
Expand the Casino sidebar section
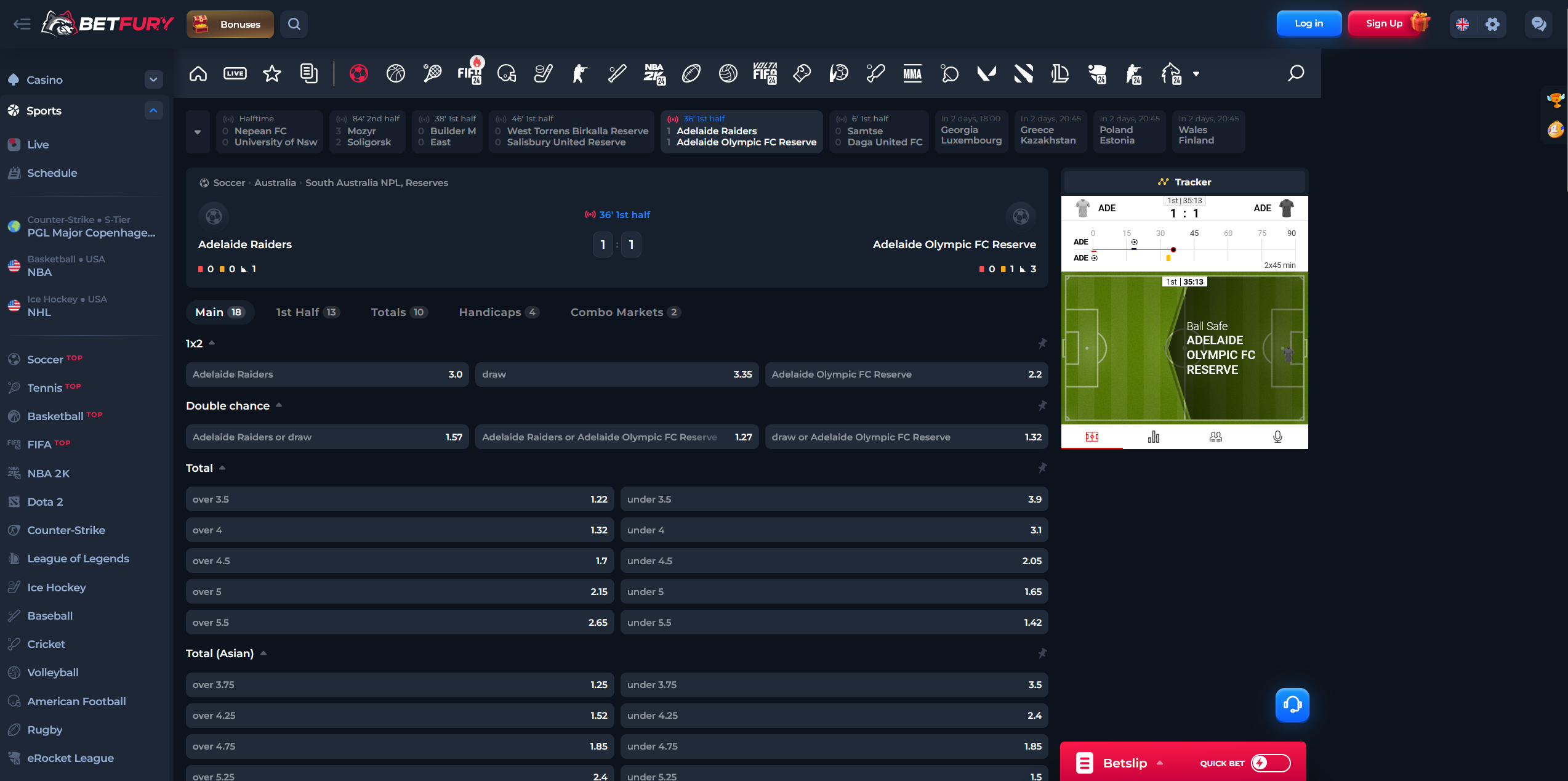153,79
